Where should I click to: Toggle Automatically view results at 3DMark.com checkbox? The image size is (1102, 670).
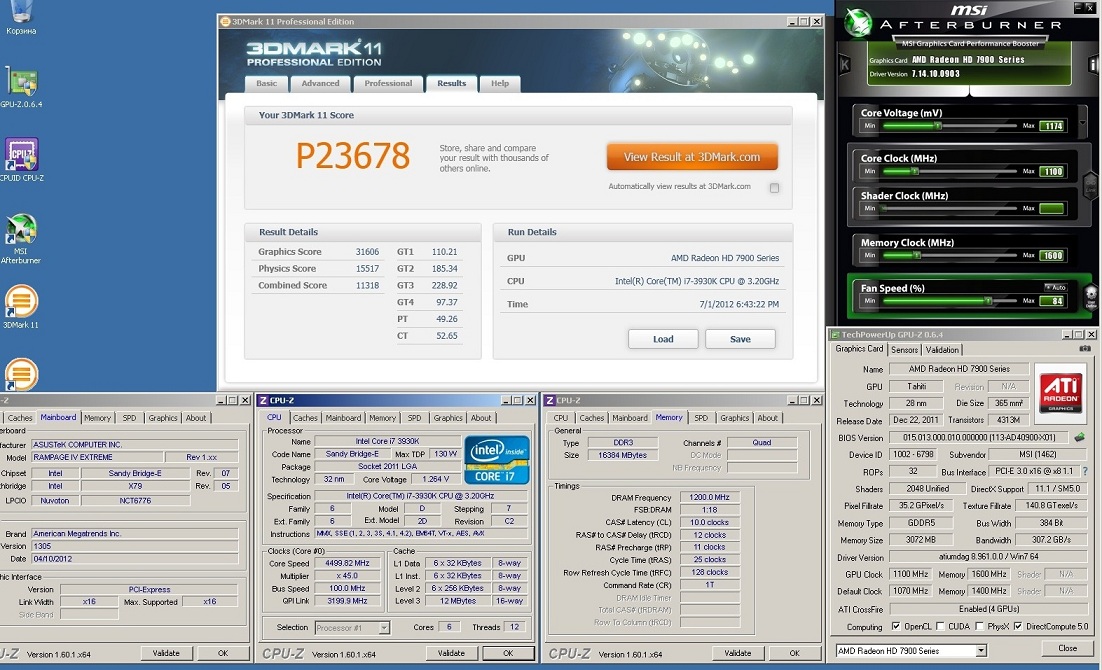point(774,188)
